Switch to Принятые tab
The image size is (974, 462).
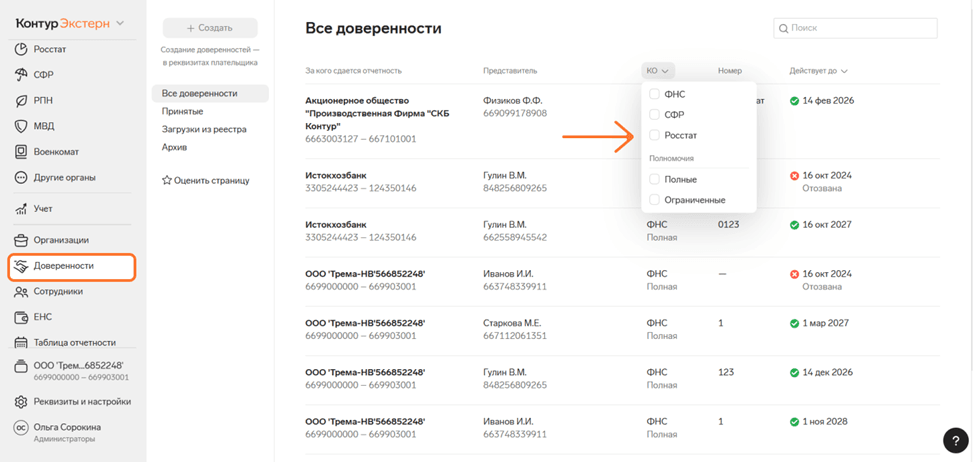click(182, 111)
